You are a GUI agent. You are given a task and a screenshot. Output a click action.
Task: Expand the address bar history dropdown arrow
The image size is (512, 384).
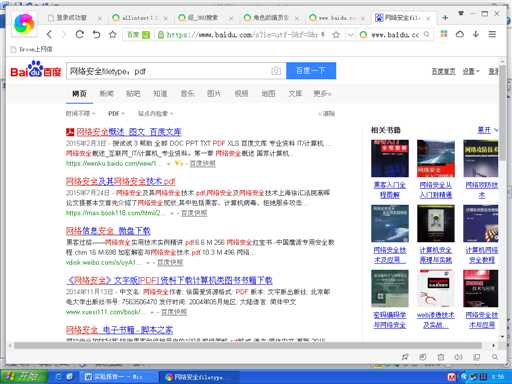coord(350,35)
